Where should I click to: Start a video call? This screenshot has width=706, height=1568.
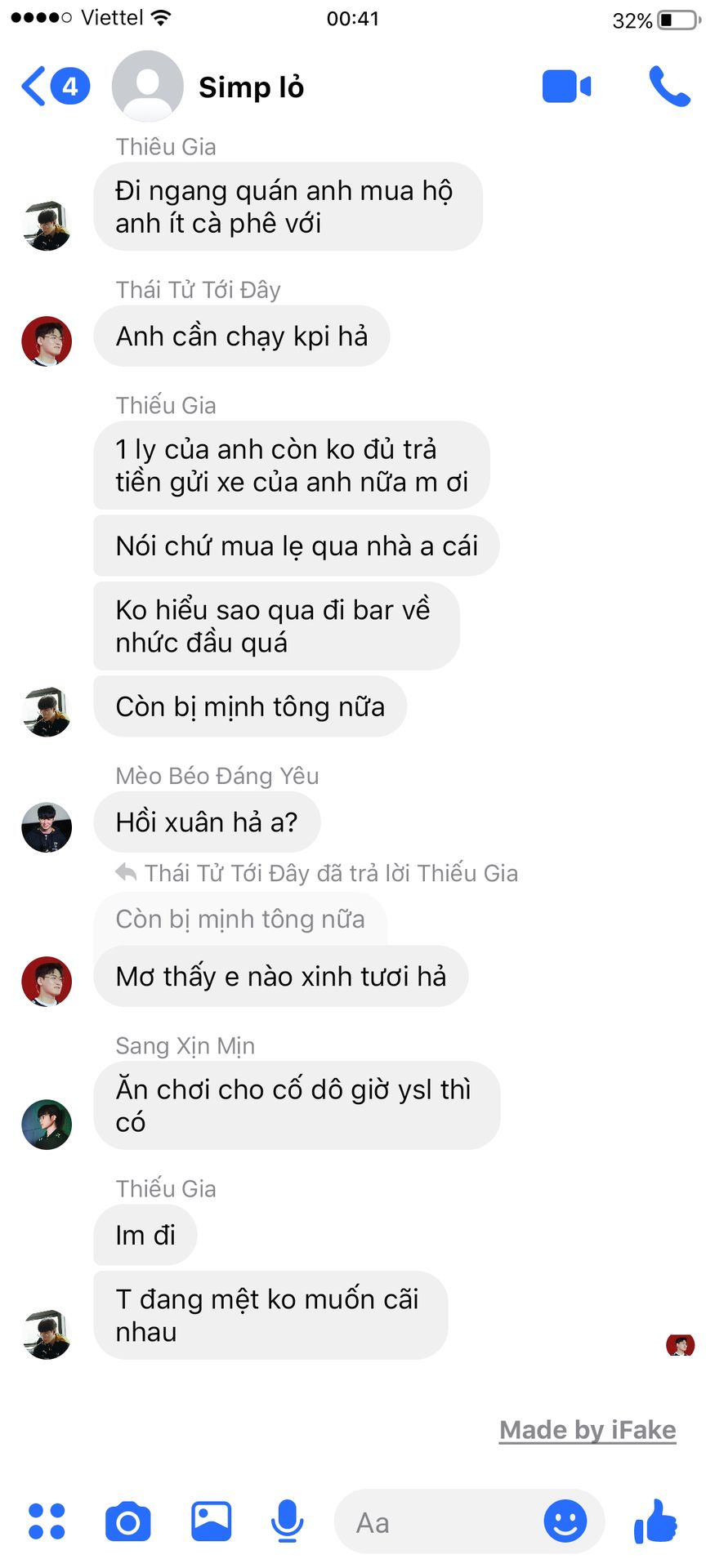(x=566, y=87)
